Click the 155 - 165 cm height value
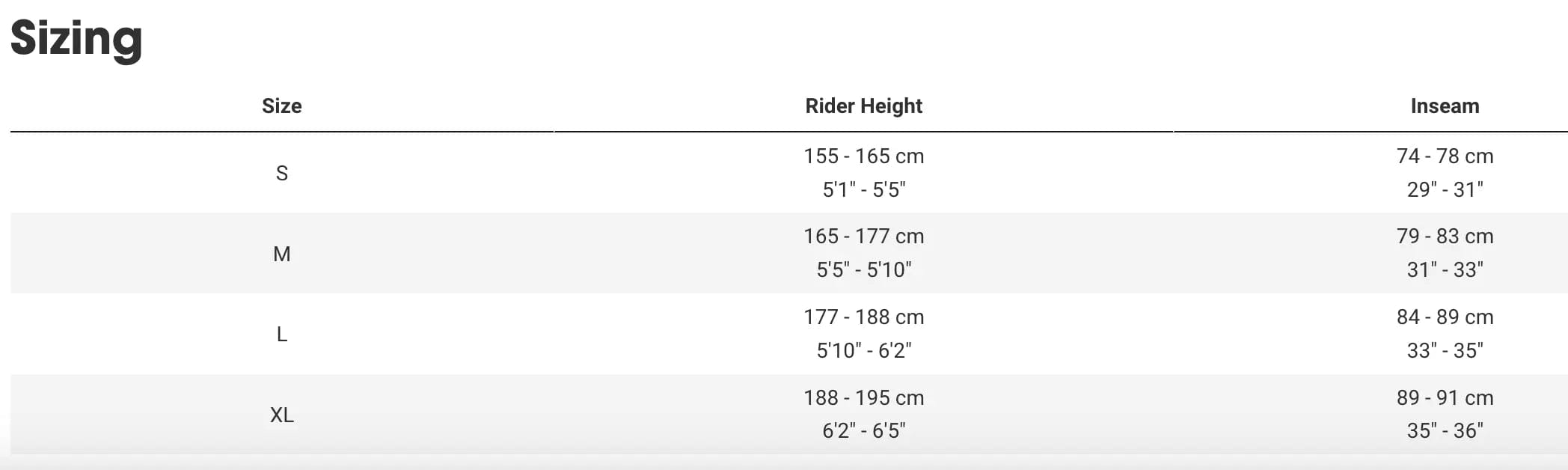Image resolution: width=1568 pixels, height=470 pixels. click(863, 156)
